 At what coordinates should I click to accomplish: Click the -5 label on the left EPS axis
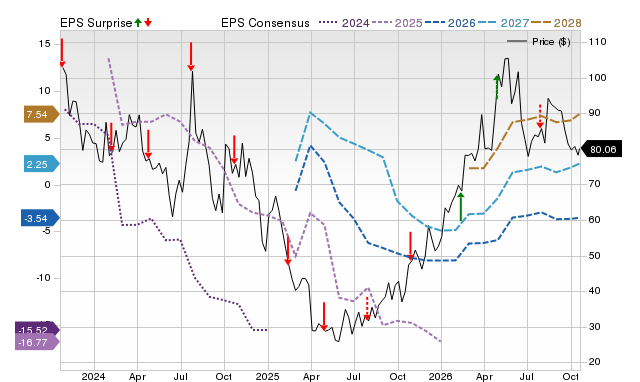click(46, 231)
